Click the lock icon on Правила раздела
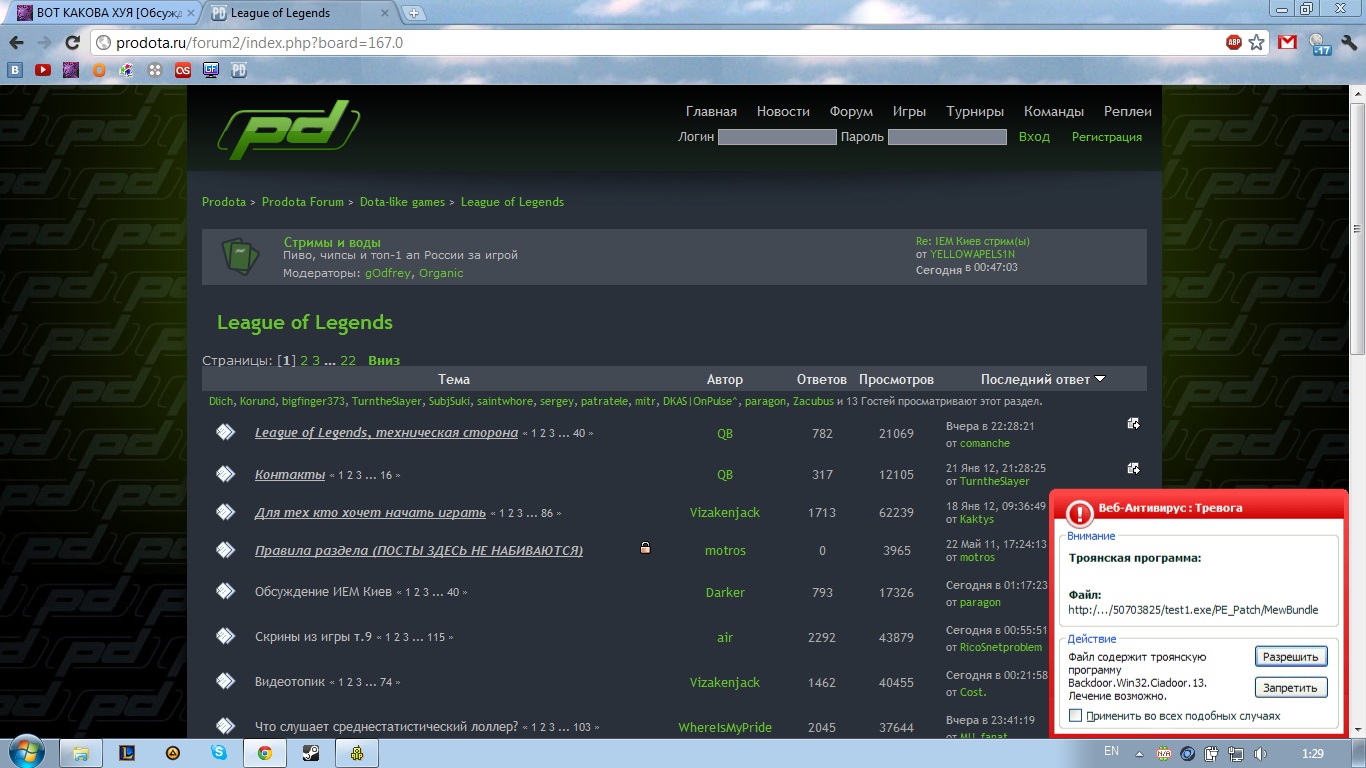Viewport: 1366px width, 768px height. point(646,548)
